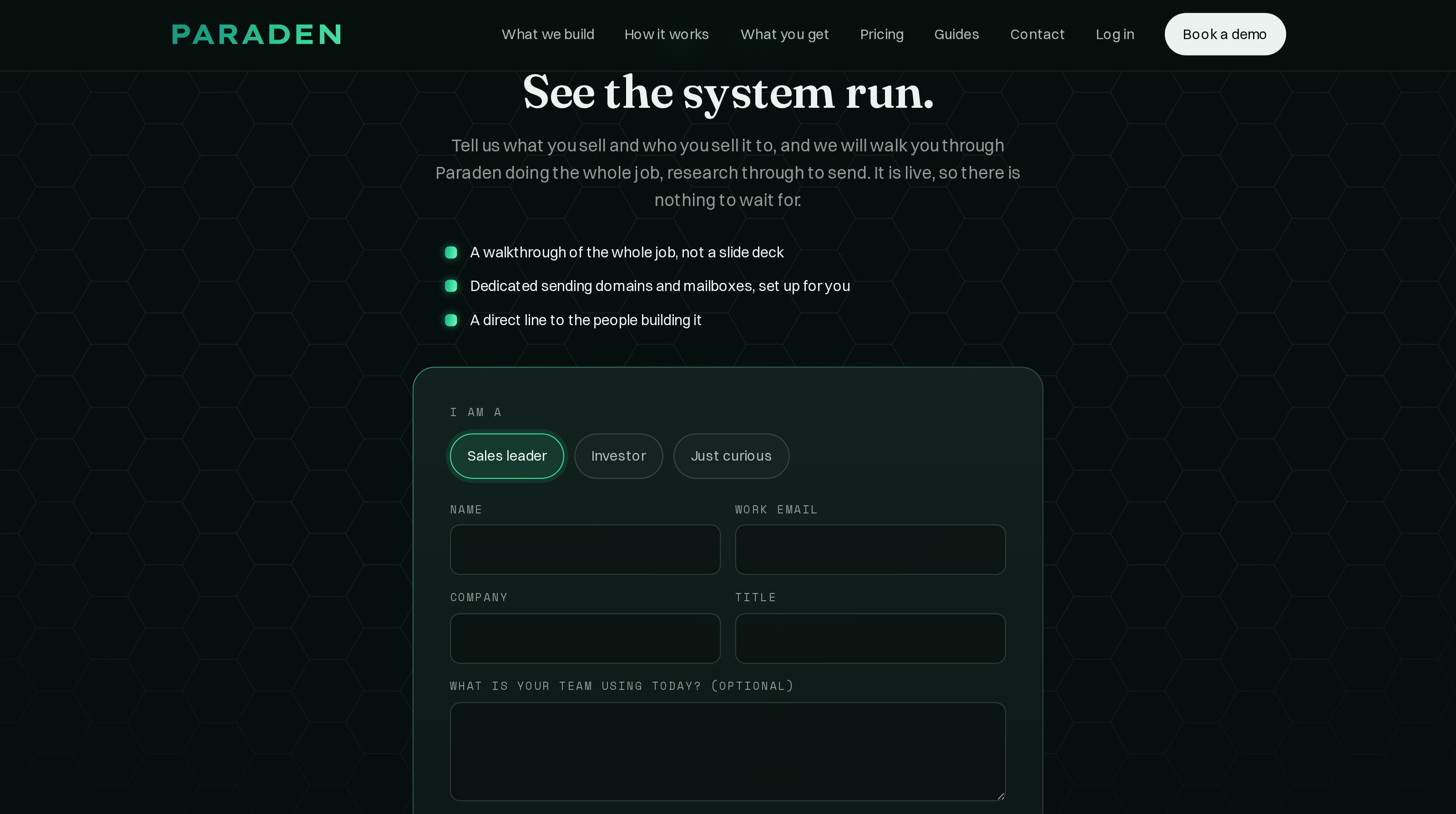Image resolution: width=1456 pixels, height=814 pixels.
Task: Grab the textarea resize handle
Action: (x=1001, y=796)
